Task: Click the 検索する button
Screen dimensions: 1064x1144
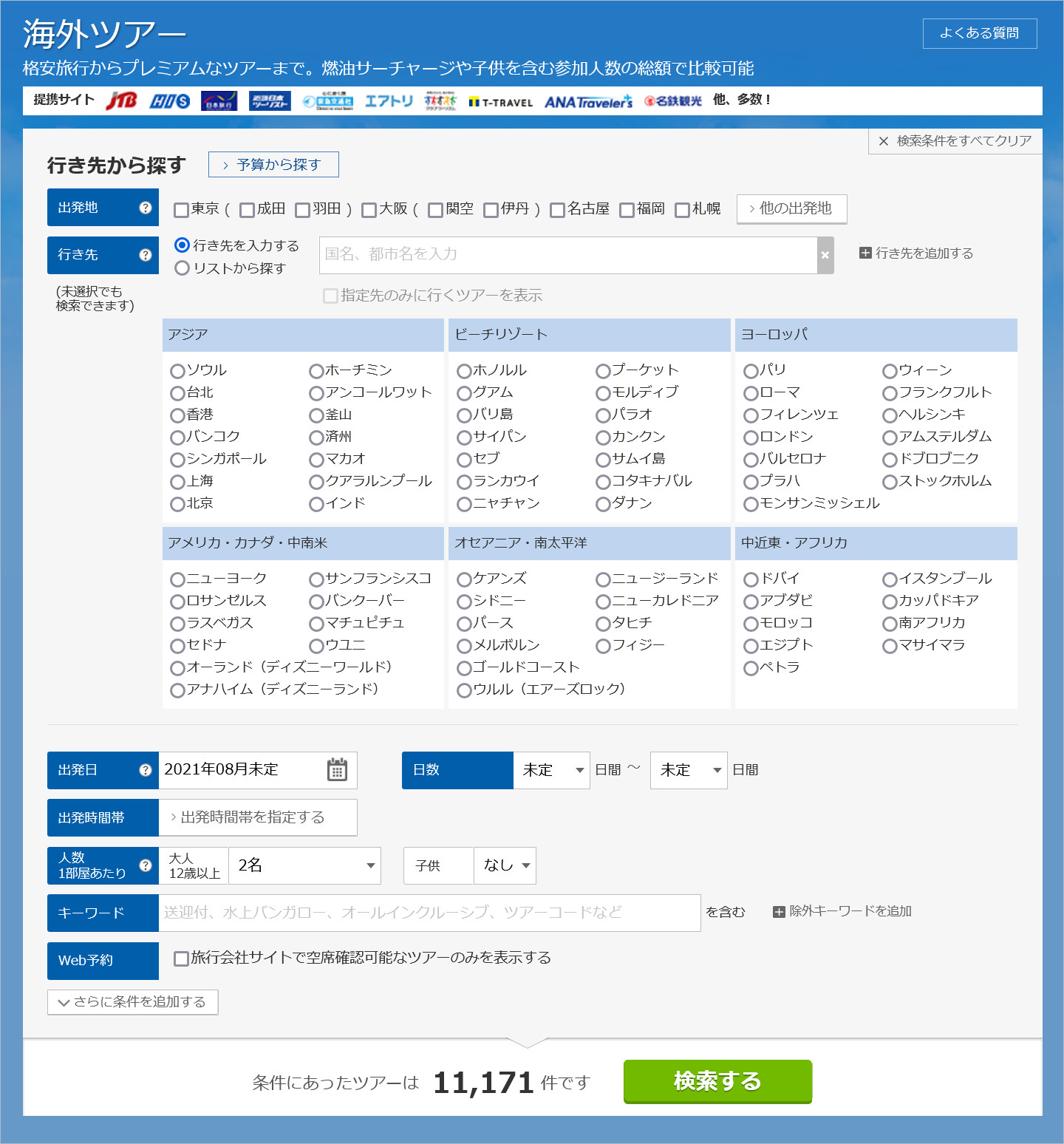Action: [717, 1081]
